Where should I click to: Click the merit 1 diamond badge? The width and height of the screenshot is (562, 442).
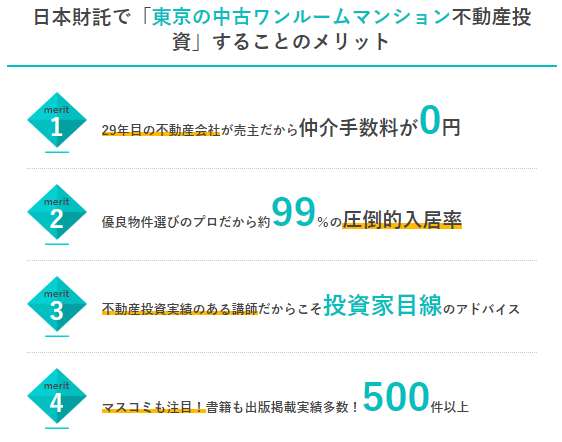tap(57, 120)
